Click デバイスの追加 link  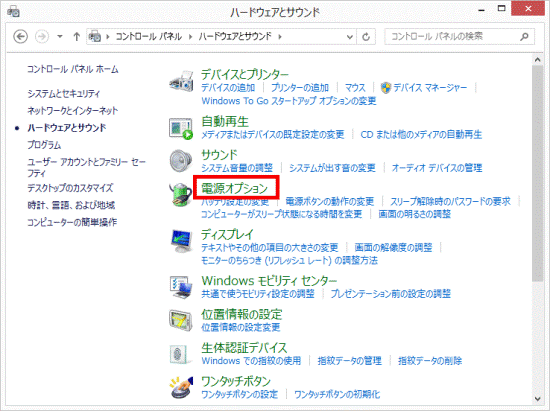coord(228,88)
